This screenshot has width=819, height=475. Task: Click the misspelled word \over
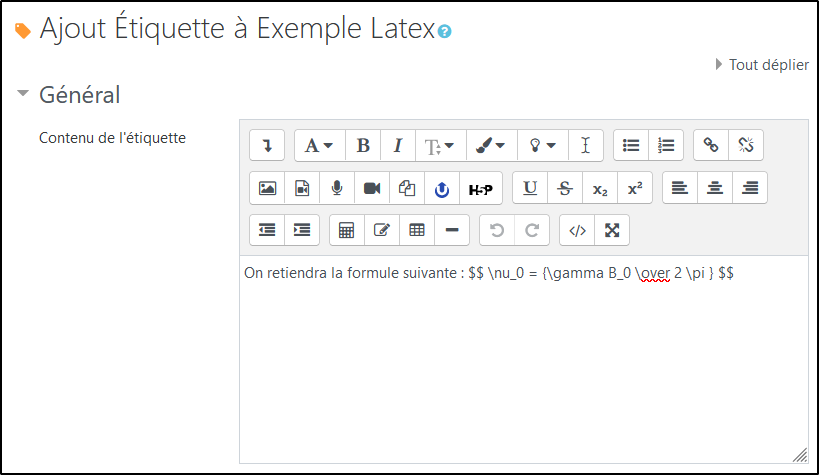point(653,273)
